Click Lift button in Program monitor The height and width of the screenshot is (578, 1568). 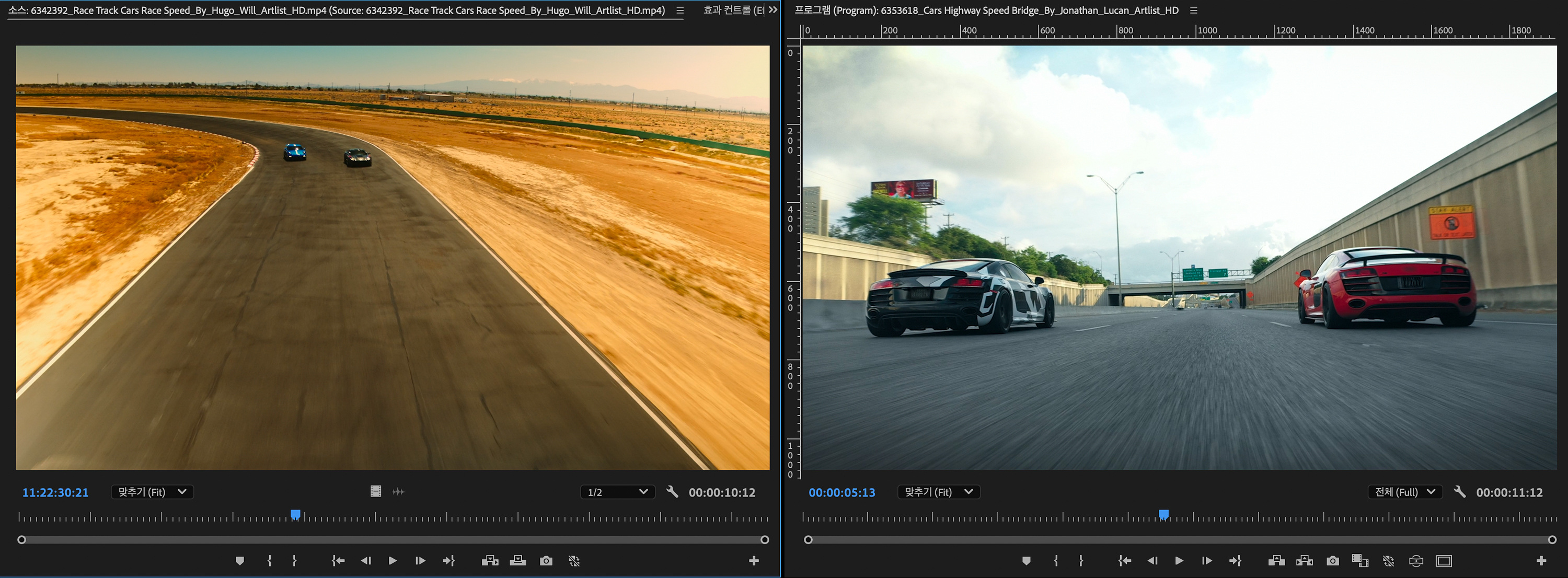click(1276, 560)
